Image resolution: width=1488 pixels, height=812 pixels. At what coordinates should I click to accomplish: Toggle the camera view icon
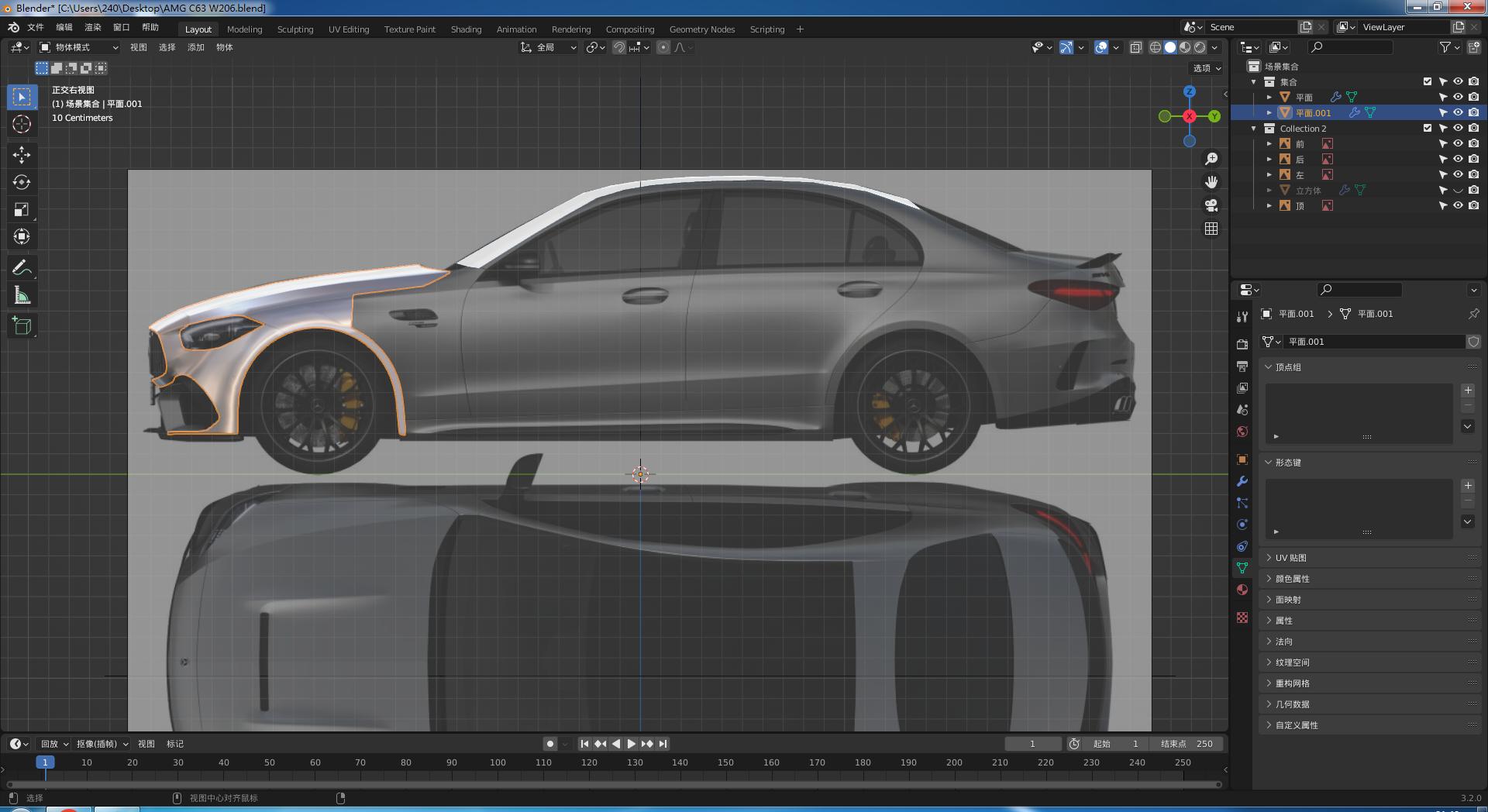pyautogui.click(x=1211, y=205)
